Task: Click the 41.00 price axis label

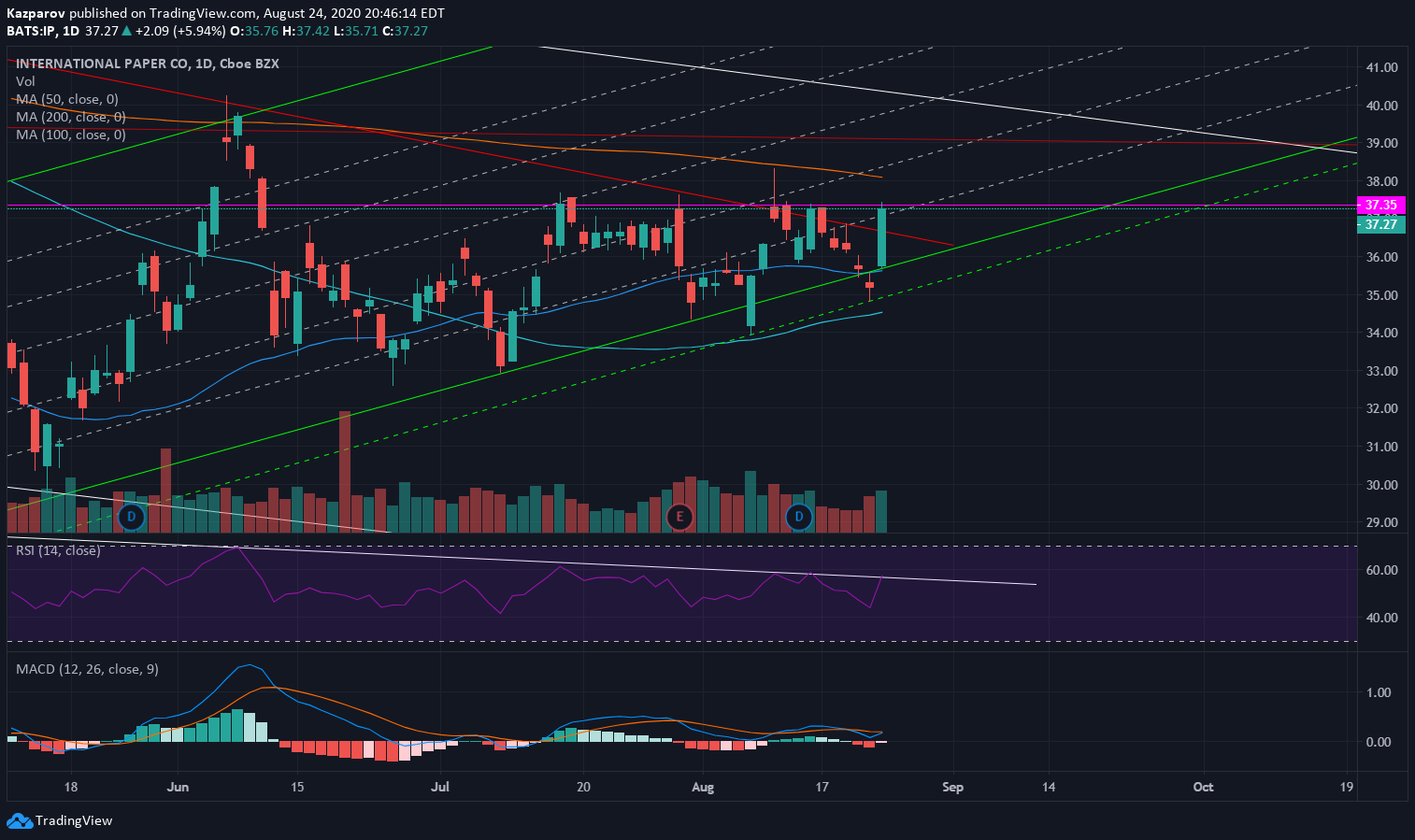Action: (x=1381, y=67)
